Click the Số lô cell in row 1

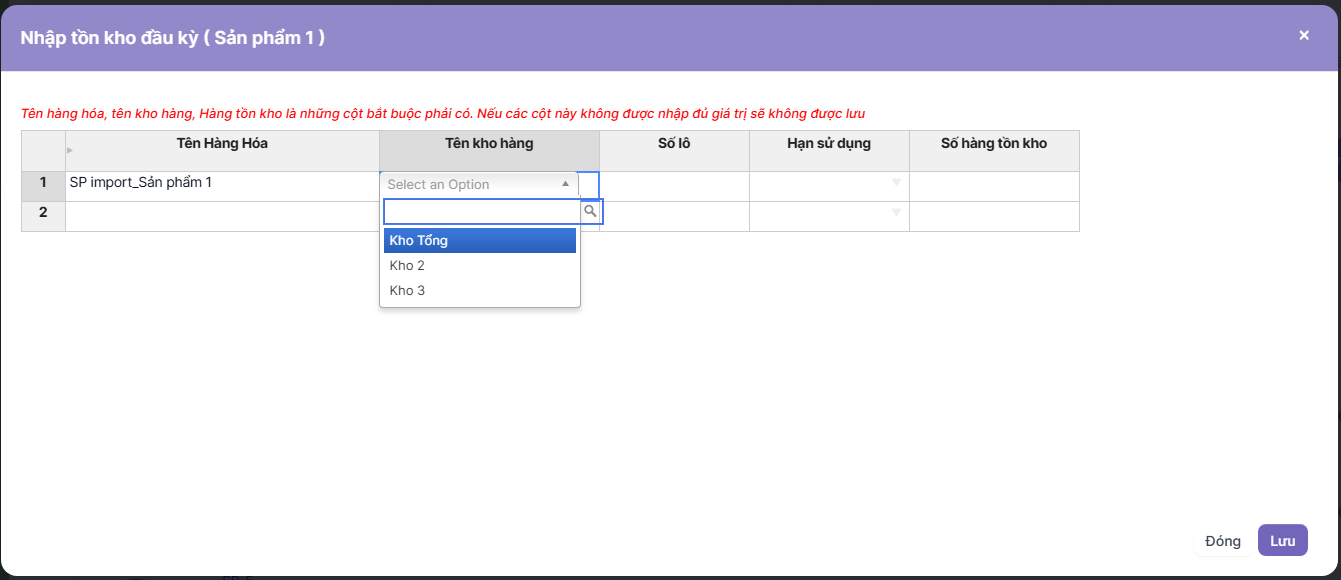tap(675, 186)
